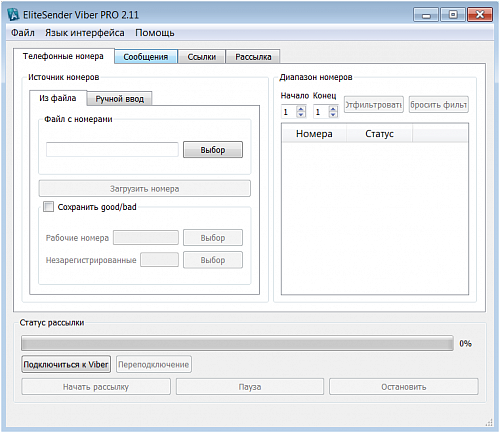Screen dimensions: 500x433
Task: Click Выбор button next to Незарегистрированные
Action: (213, 260)
